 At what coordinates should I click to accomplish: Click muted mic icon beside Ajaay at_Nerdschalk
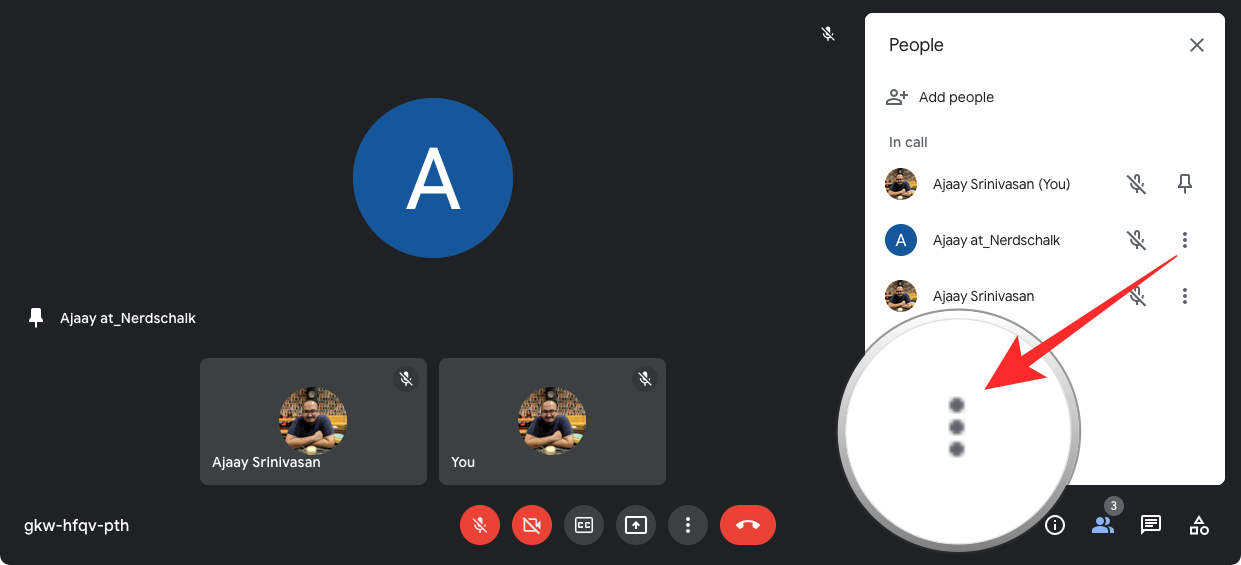pos(1136,240)
